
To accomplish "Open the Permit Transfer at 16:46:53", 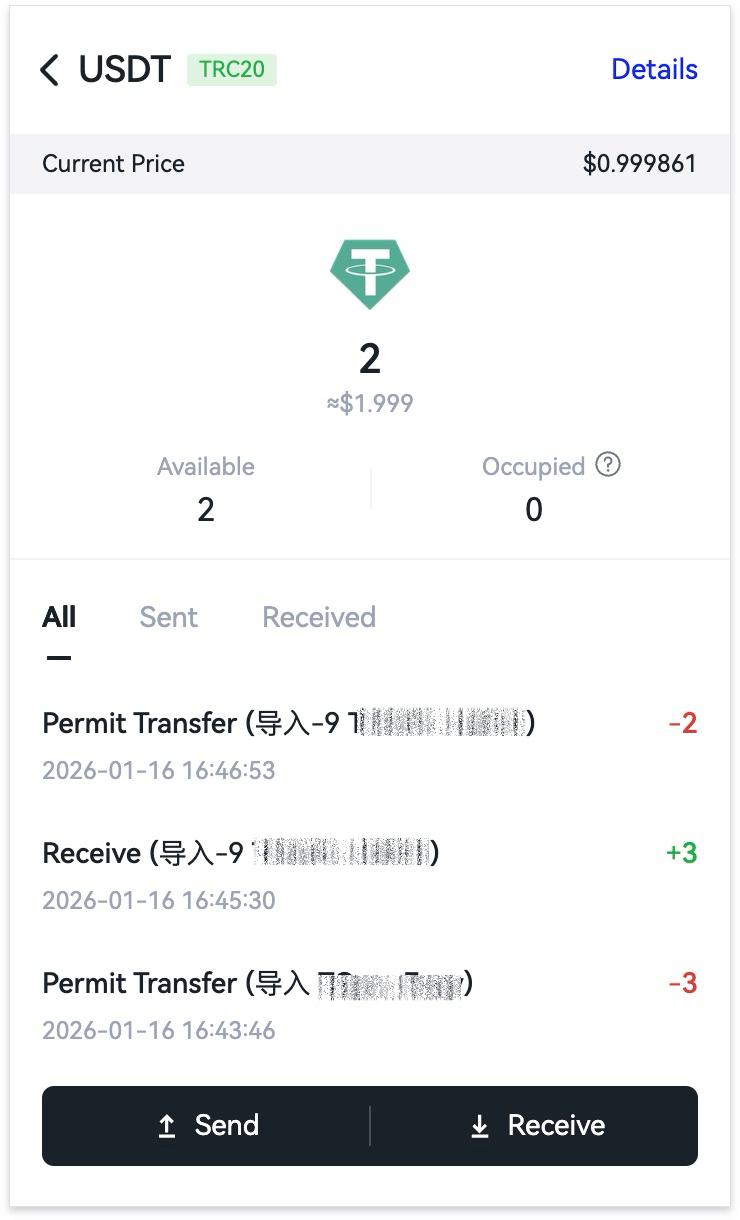I will [x=370, y=745].
